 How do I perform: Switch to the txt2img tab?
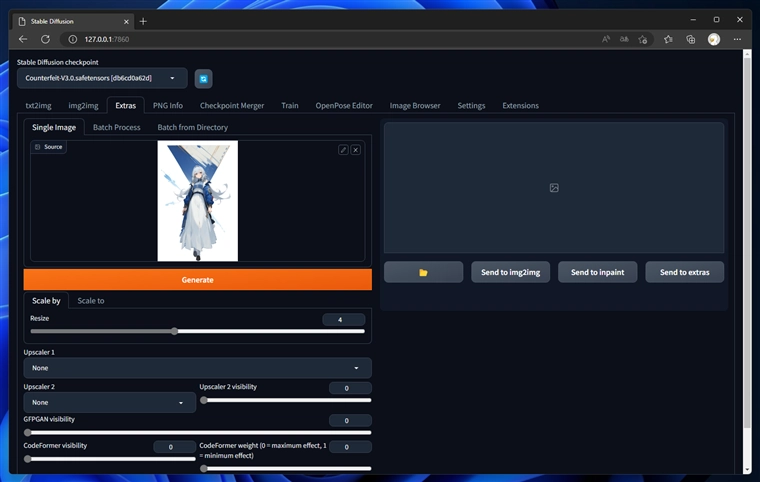tap(38, 105)
